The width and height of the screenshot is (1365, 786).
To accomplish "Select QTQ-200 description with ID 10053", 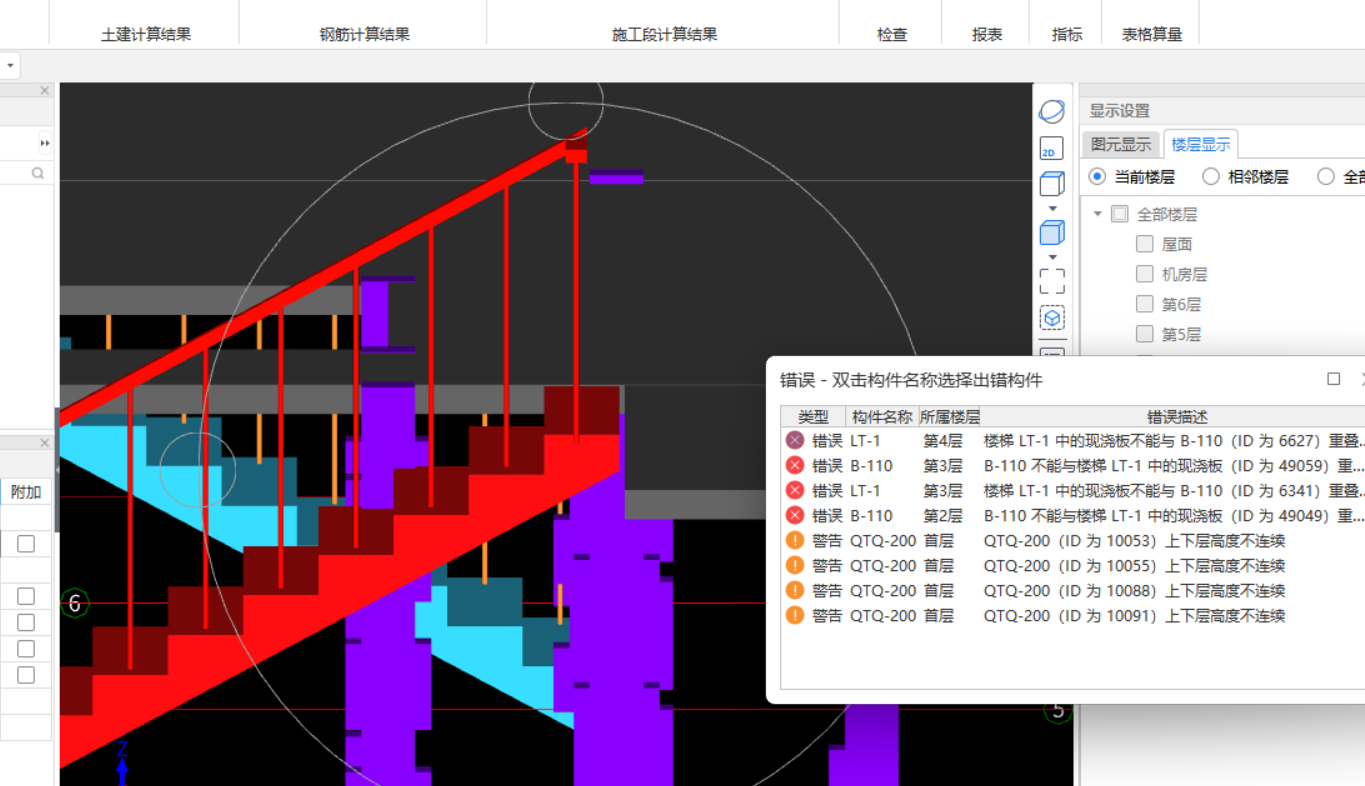I will pos(1134,540).
